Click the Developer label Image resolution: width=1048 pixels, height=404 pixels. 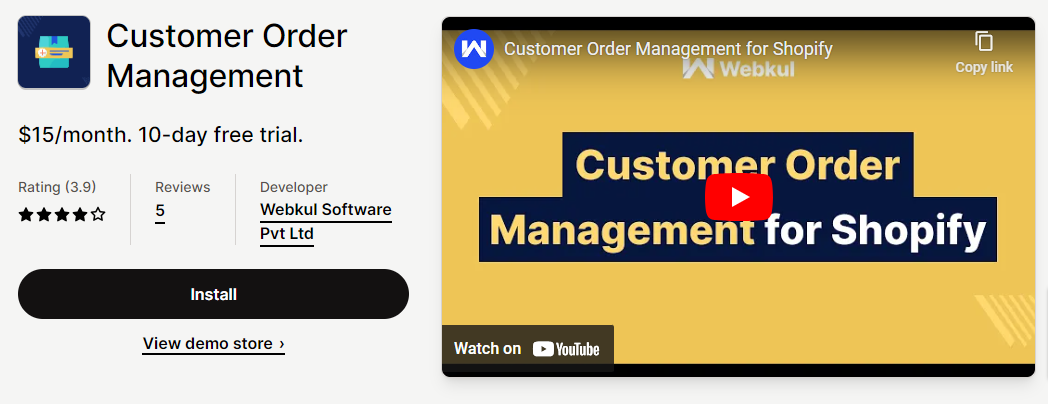(x=294, y=187)
